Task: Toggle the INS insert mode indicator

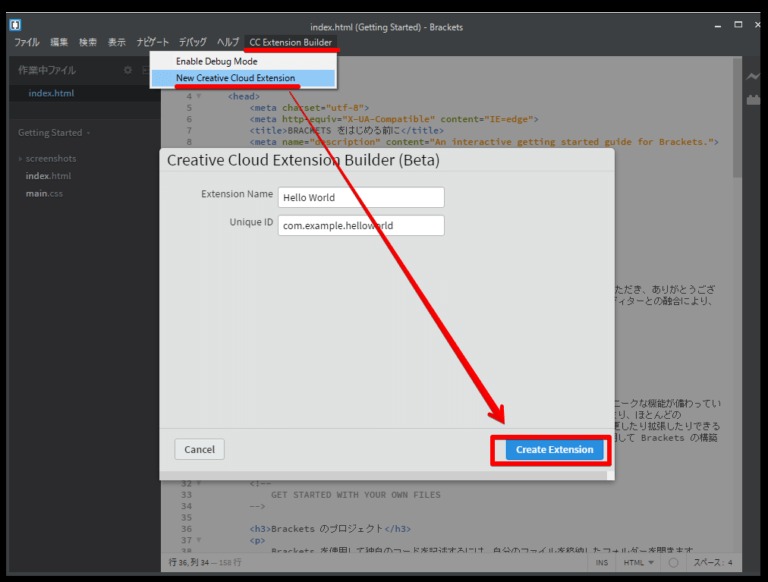Action: click(602, 563)
